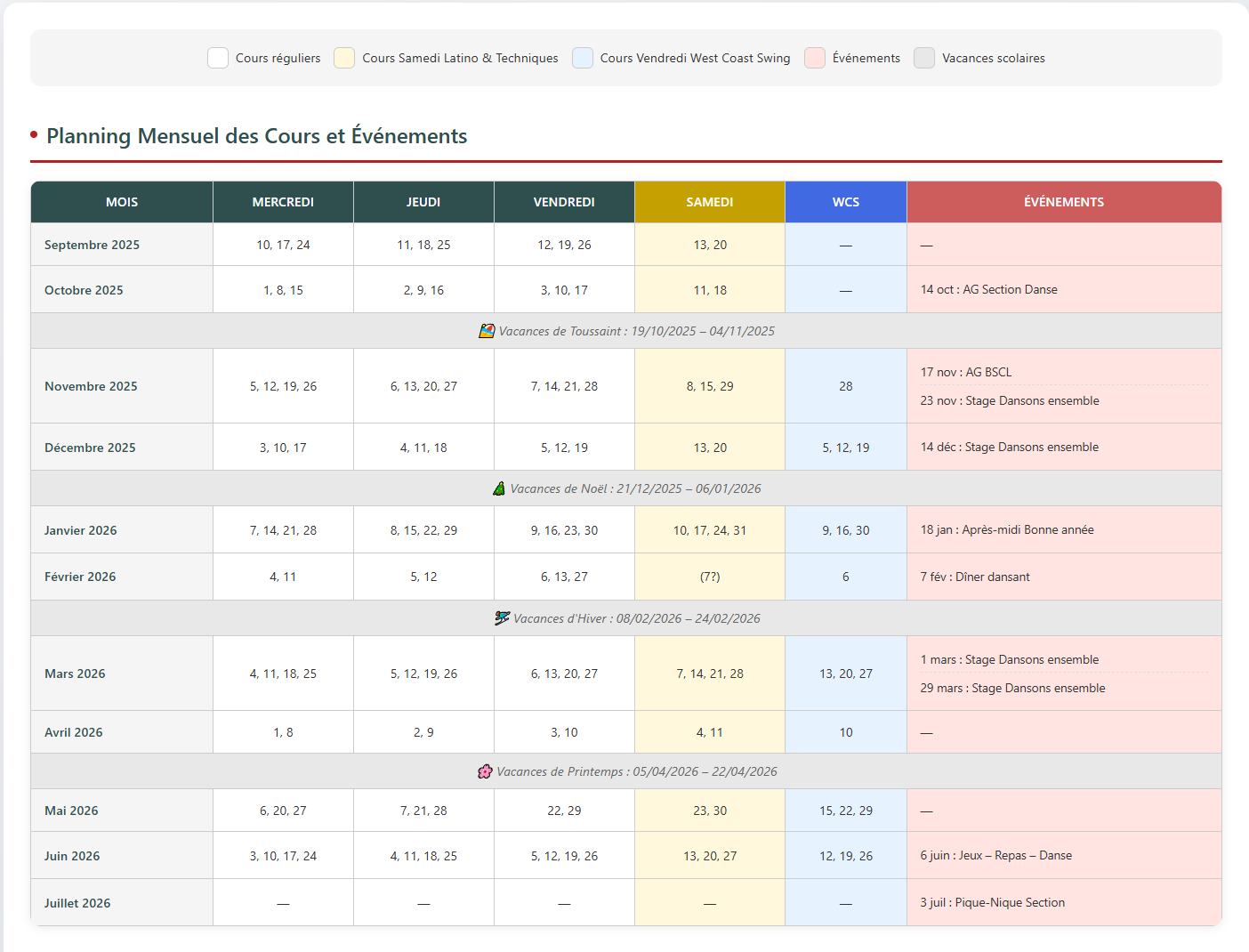Click the flower icon for Vacances de Printemps
Viewport: 1249px width, 952px height.
coord(485,771)
